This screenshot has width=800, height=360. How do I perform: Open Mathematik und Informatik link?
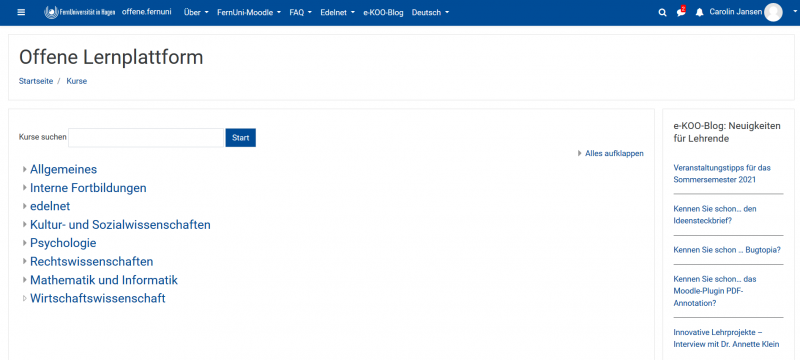click(x=104, y=280)
